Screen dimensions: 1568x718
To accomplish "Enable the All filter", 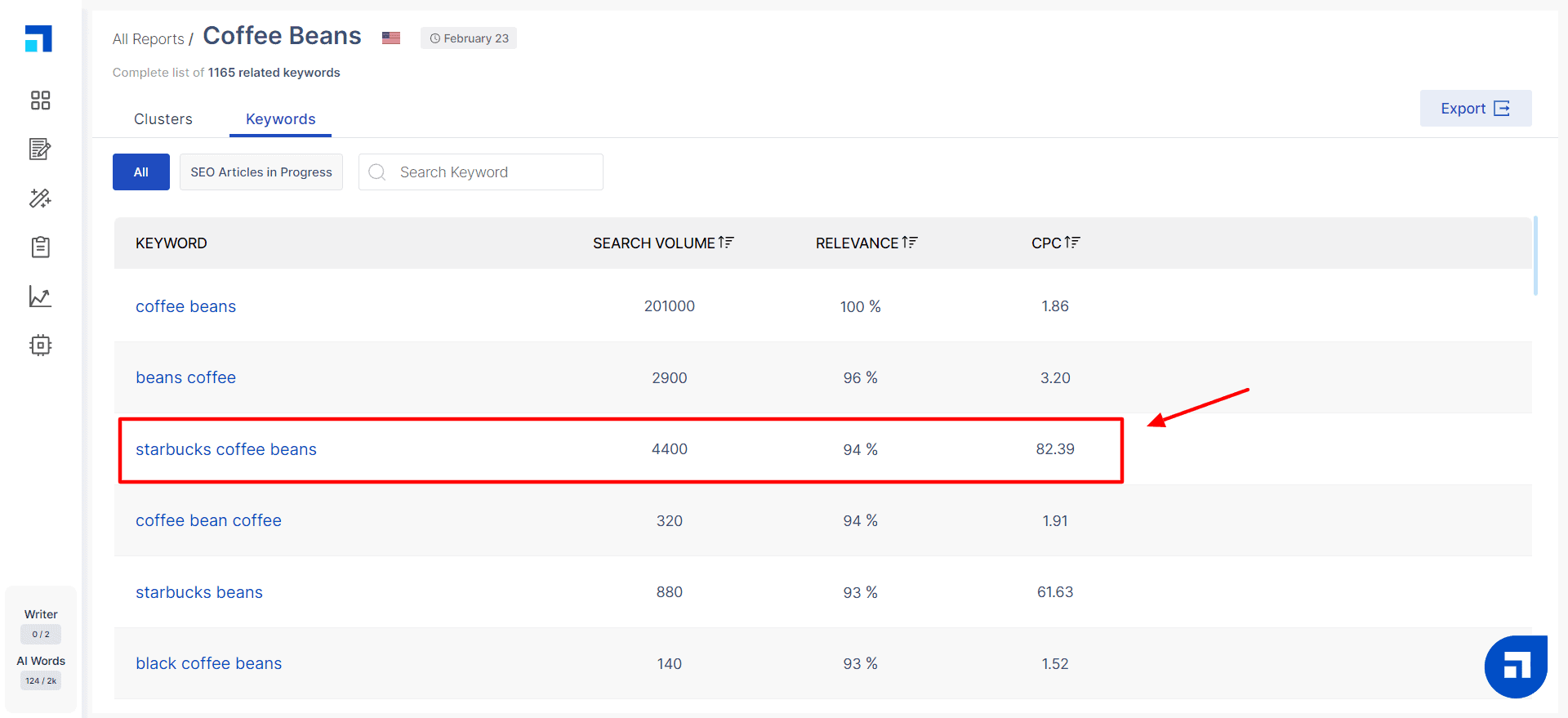I will (141, 172).
